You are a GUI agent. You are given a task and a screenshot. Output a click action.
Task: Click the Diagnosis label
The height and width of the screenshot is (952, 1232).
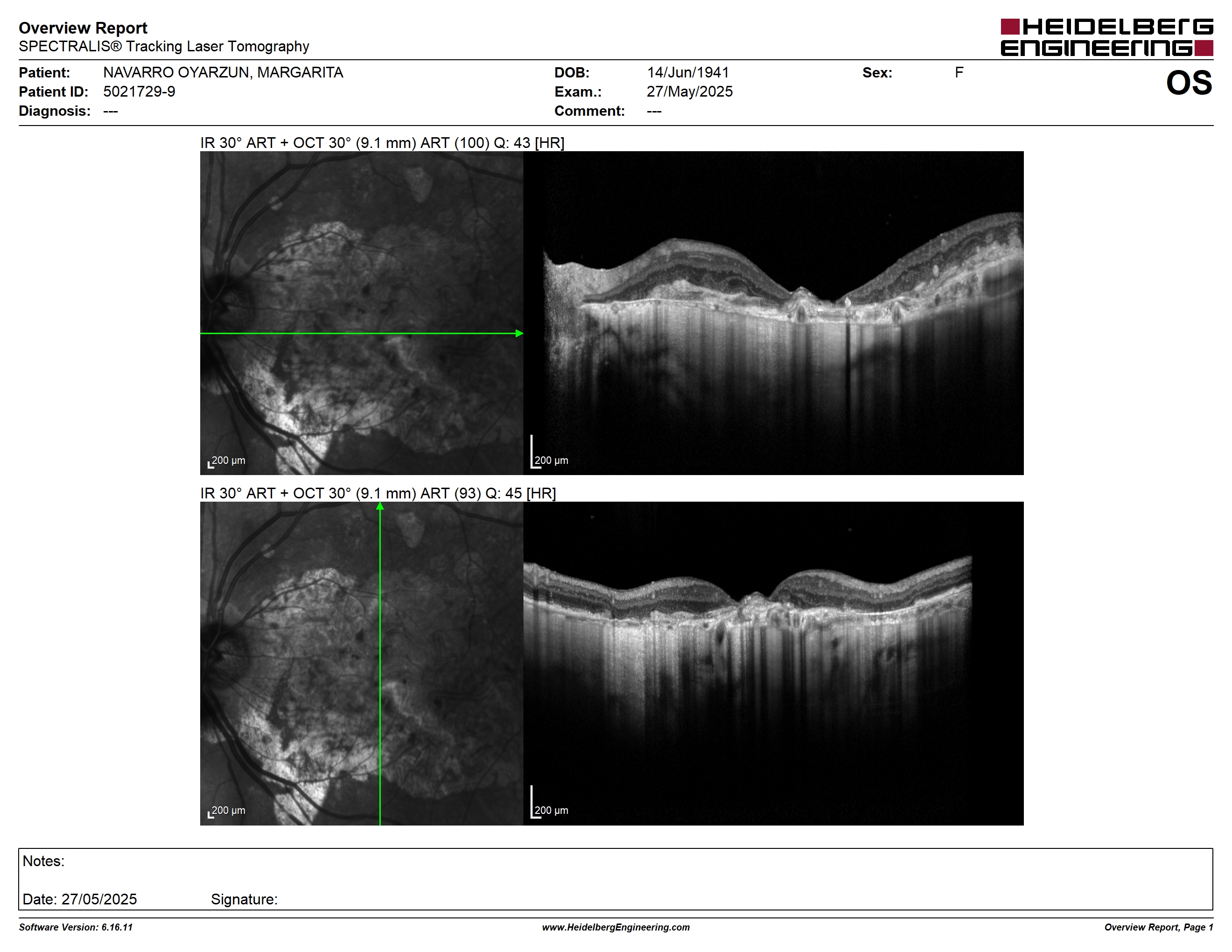[54, 111]
